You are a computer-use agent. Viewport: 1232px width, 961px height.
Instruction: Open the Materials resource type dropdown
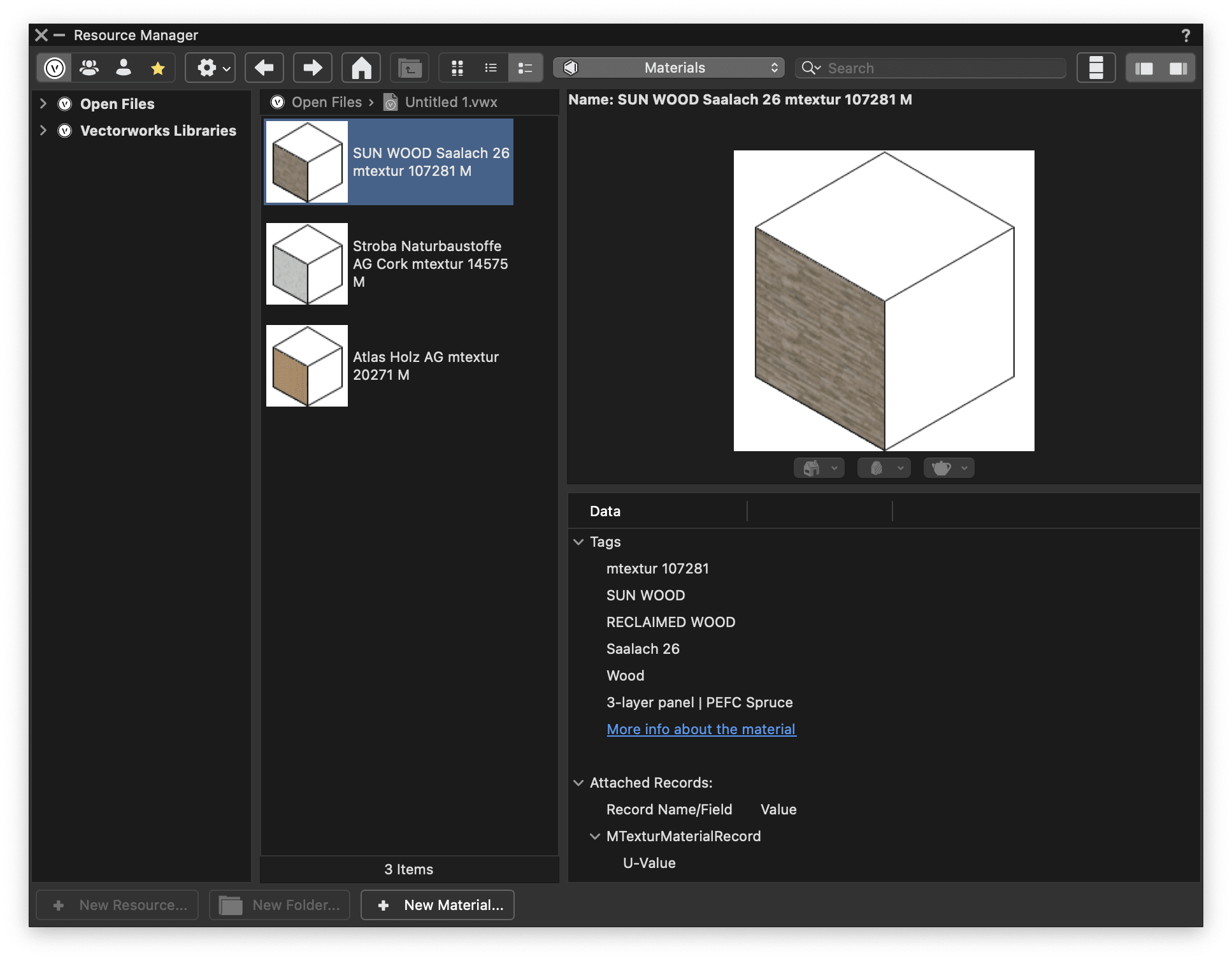(668, 67)
